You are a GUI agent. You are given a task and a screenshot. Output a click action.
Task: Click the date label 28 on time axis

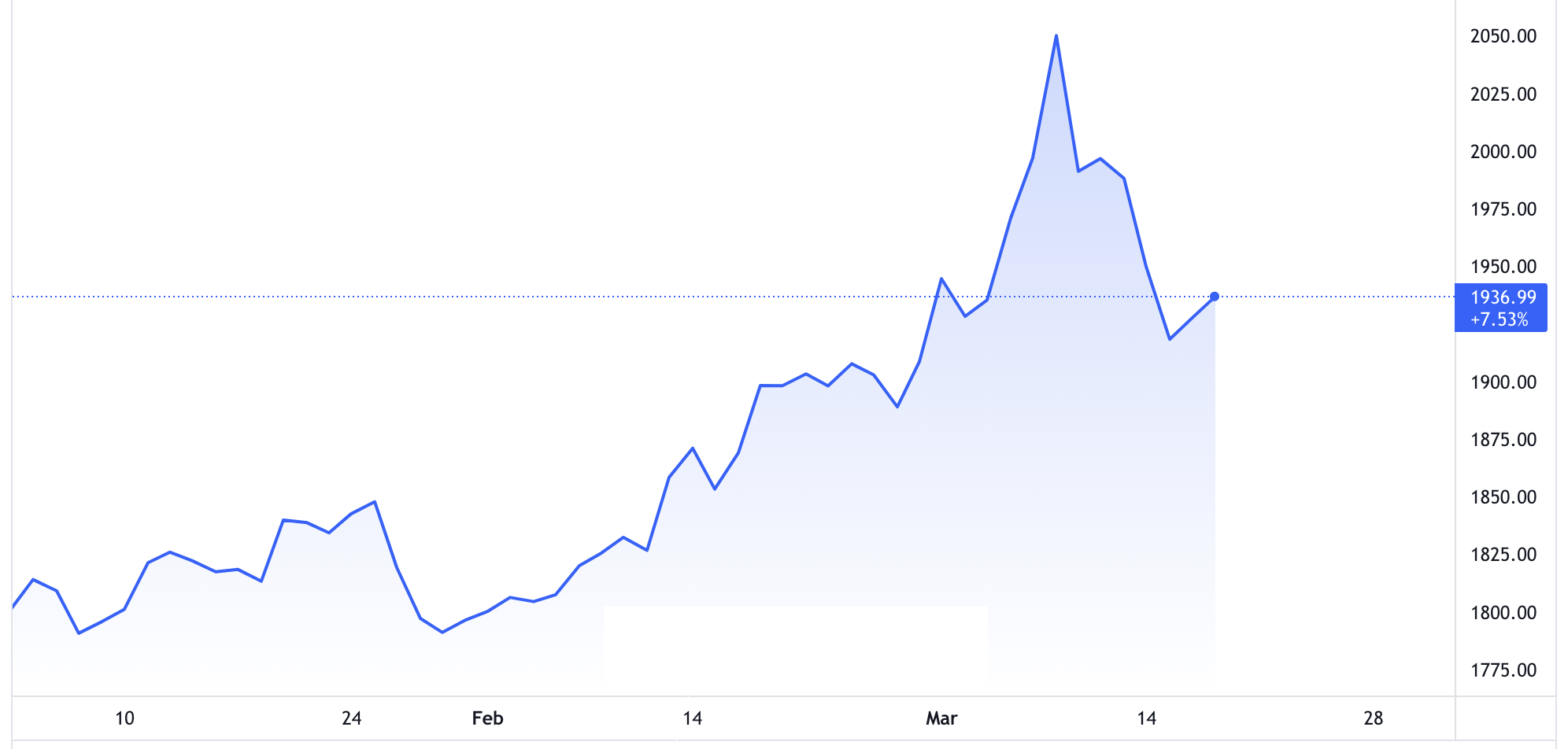point(1373,718)
